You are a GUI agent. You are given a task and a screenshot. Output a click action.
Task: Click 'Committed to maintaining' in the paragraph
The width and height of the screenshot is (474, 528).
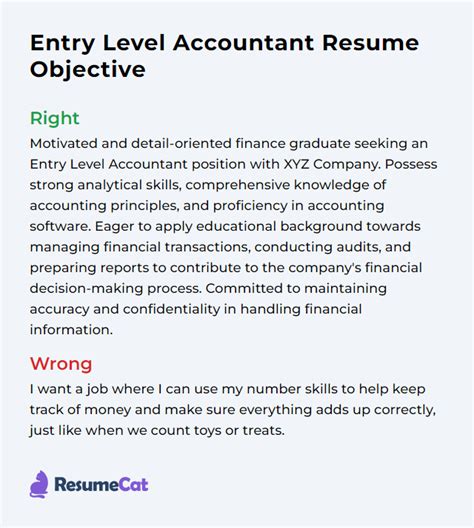296,289
